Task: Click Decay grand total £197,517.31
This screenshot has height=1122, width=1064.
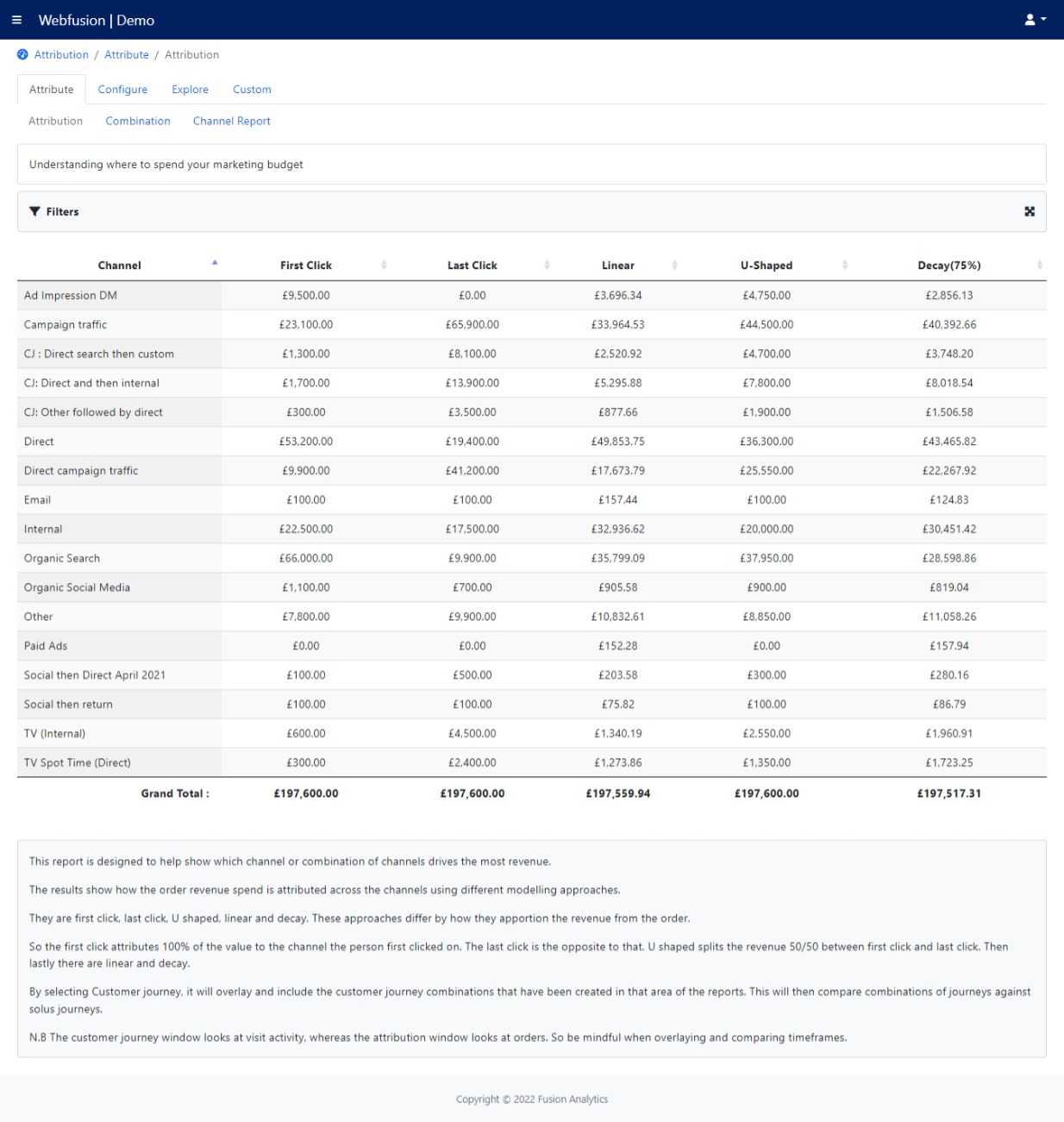Action: (949, 793)
